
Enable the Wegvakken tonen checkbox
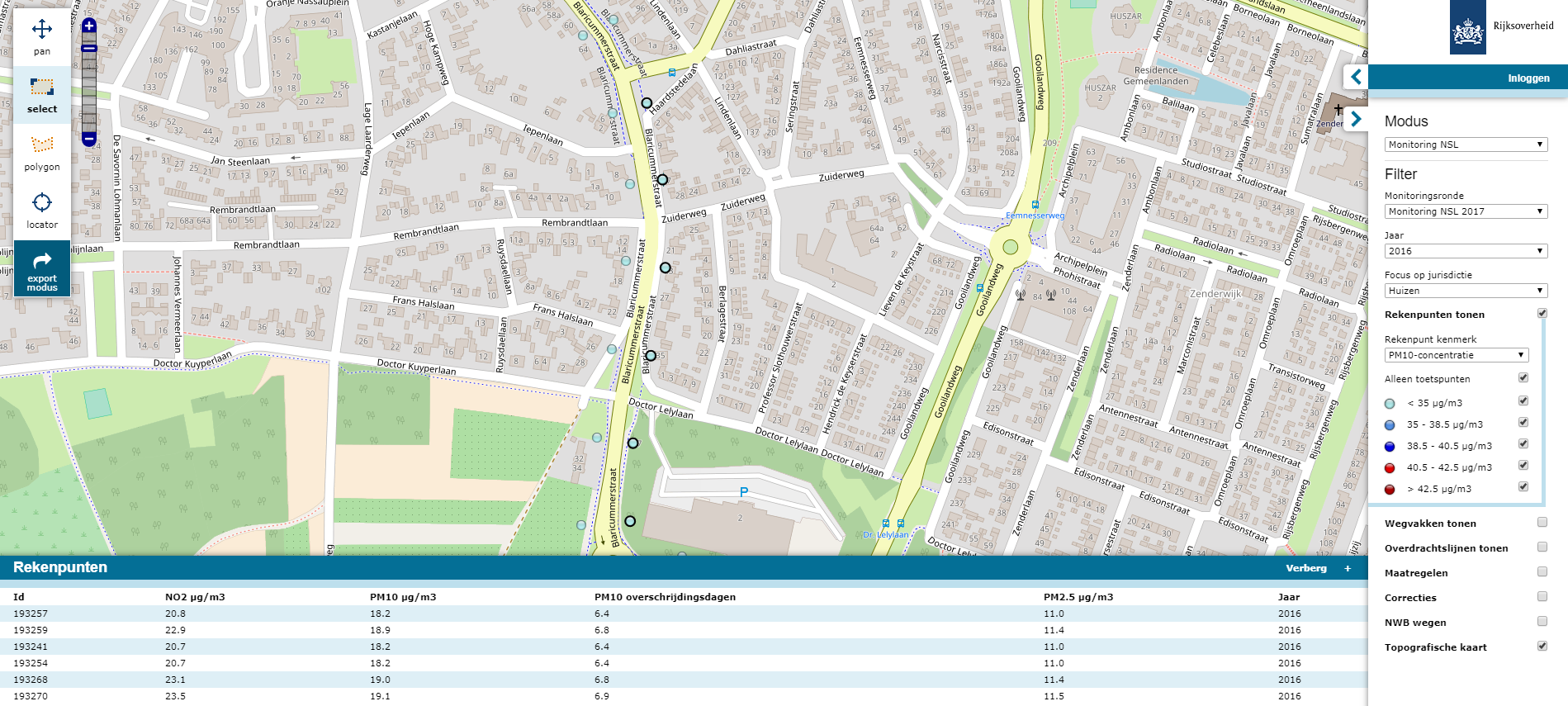tap(1542, 523)
